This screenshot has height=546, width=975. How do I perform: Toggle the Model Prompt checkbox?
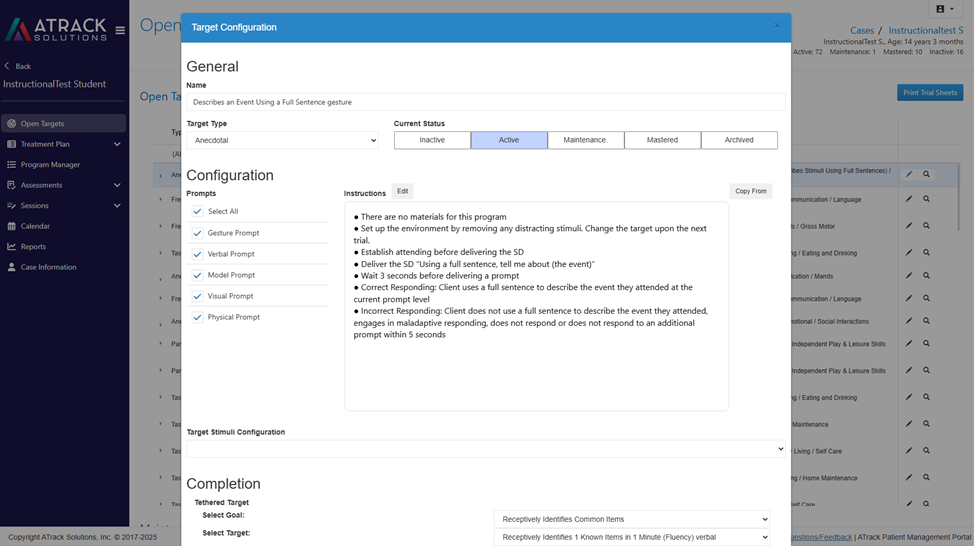click(197, 275)
